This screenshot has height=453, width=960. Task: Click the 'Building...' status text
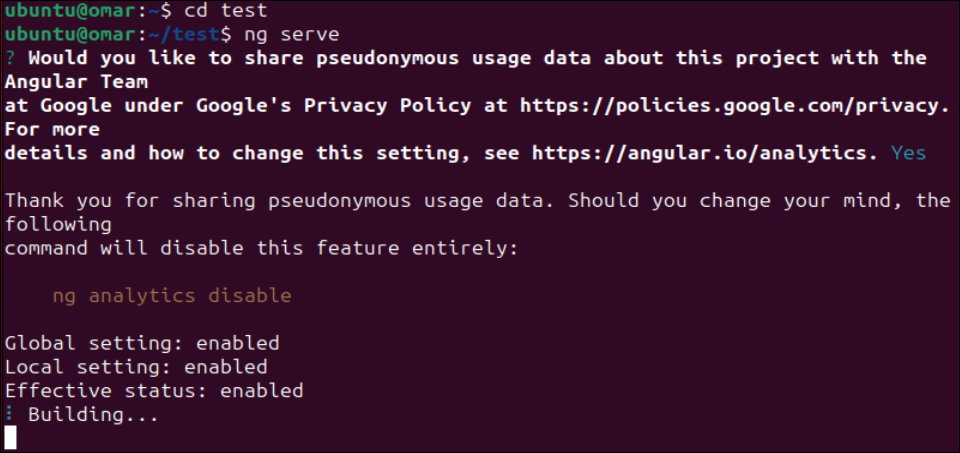[x=93, y=414]
